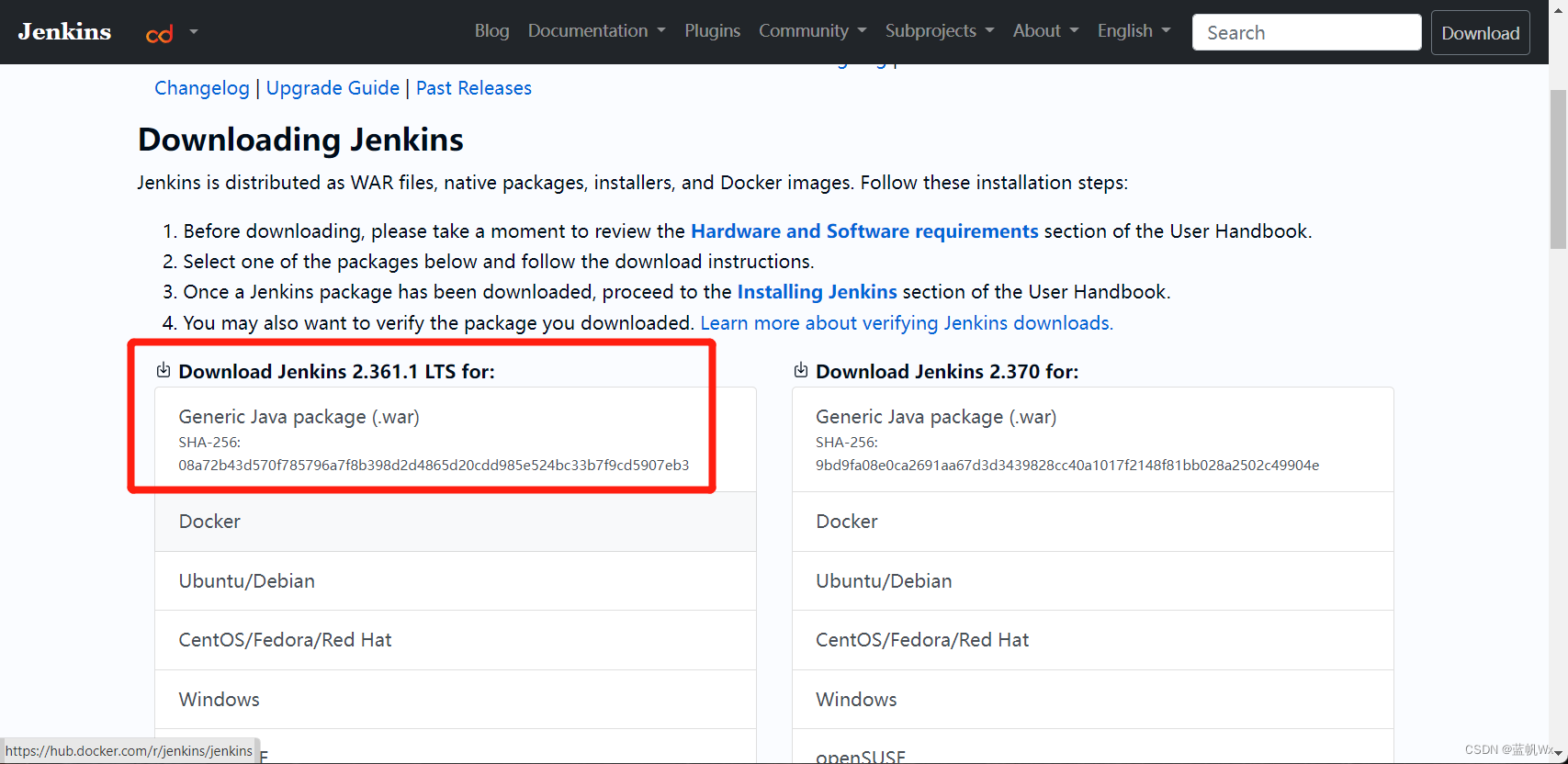The width and height of the screenshot is (1568, 764).
Task: Expand the CD Foundation dropdown caret
Action: pyautogui.click(x=194, y=31)
